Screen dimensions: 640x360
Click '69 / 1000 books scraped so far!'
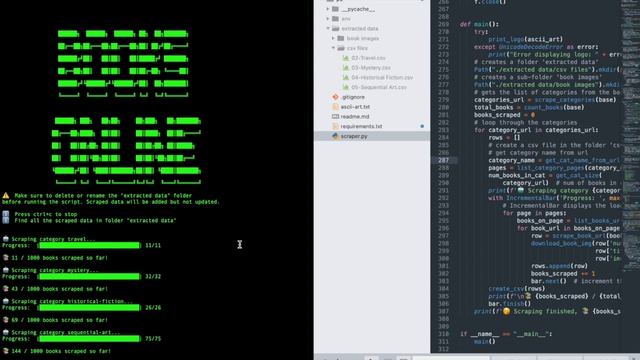click(x=59, y=320)
